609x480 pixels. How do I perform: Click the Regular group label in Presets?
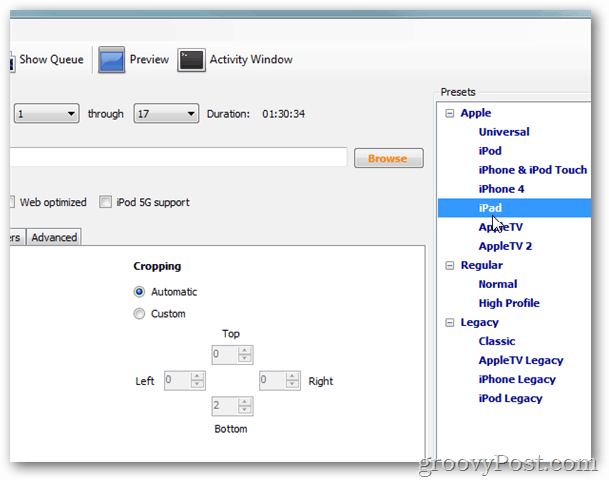(482, 265)
